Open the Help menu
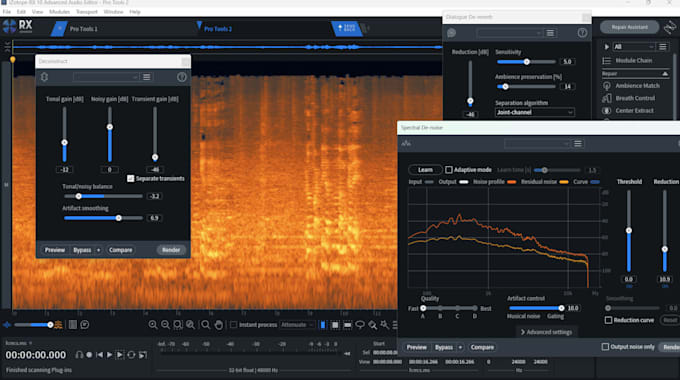680x380 pixels. pos(135,12)
